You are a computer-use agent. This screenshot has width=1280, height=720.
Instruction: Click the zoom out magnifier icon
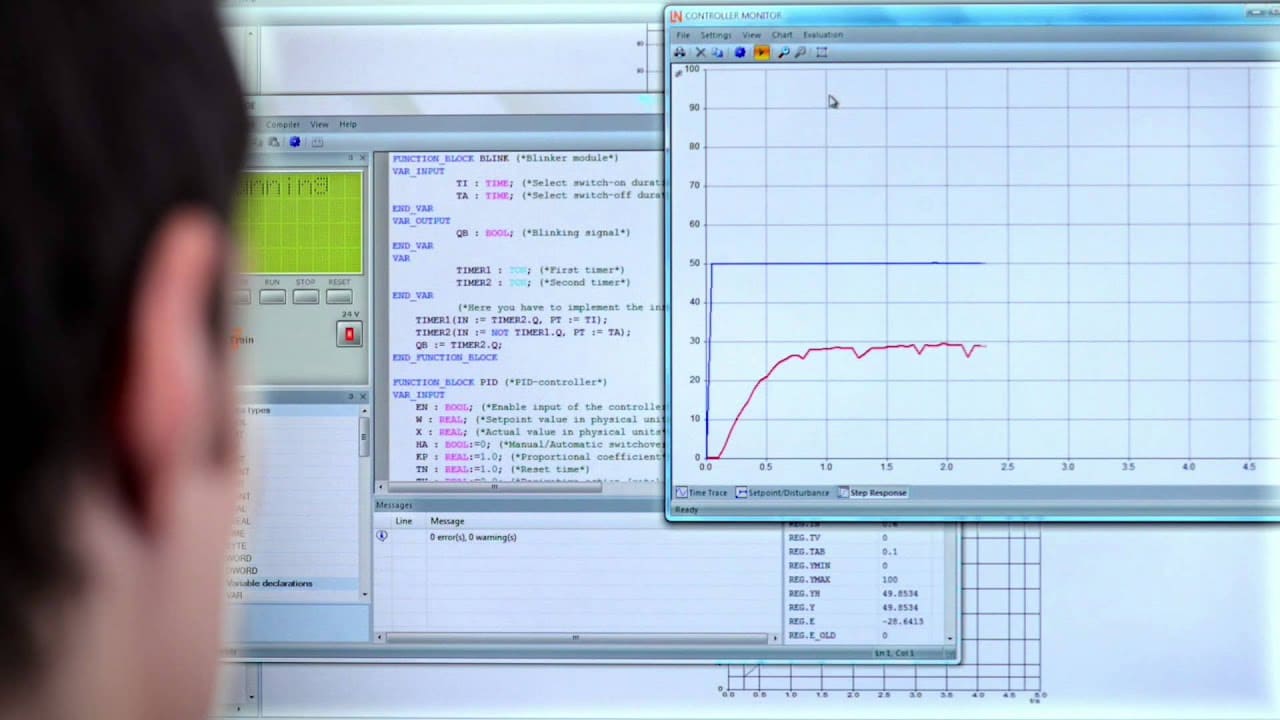click(x=800, y=52)
